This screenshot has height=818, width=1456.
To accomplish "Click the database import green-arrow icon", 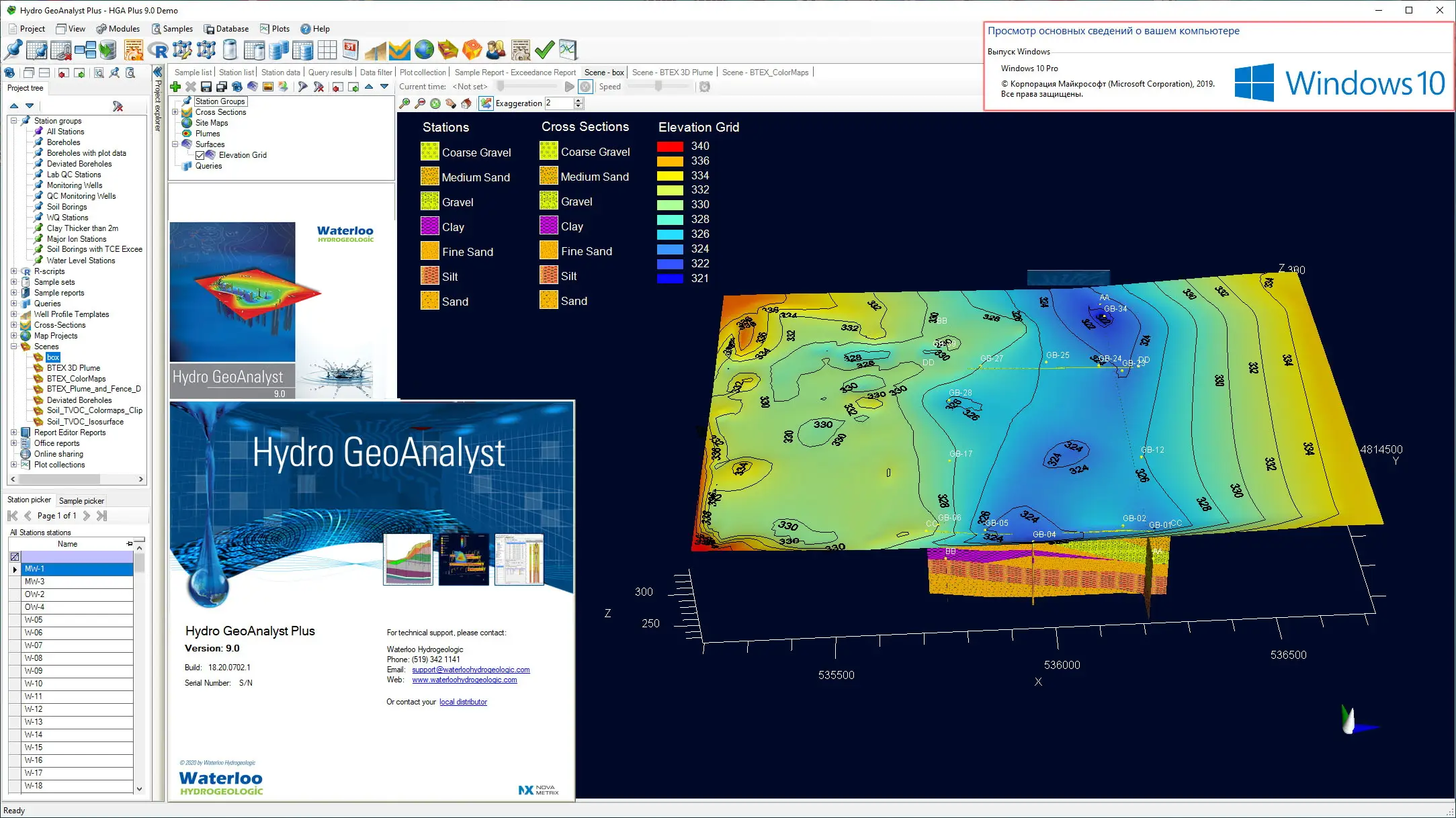I will tap(109, 50).
